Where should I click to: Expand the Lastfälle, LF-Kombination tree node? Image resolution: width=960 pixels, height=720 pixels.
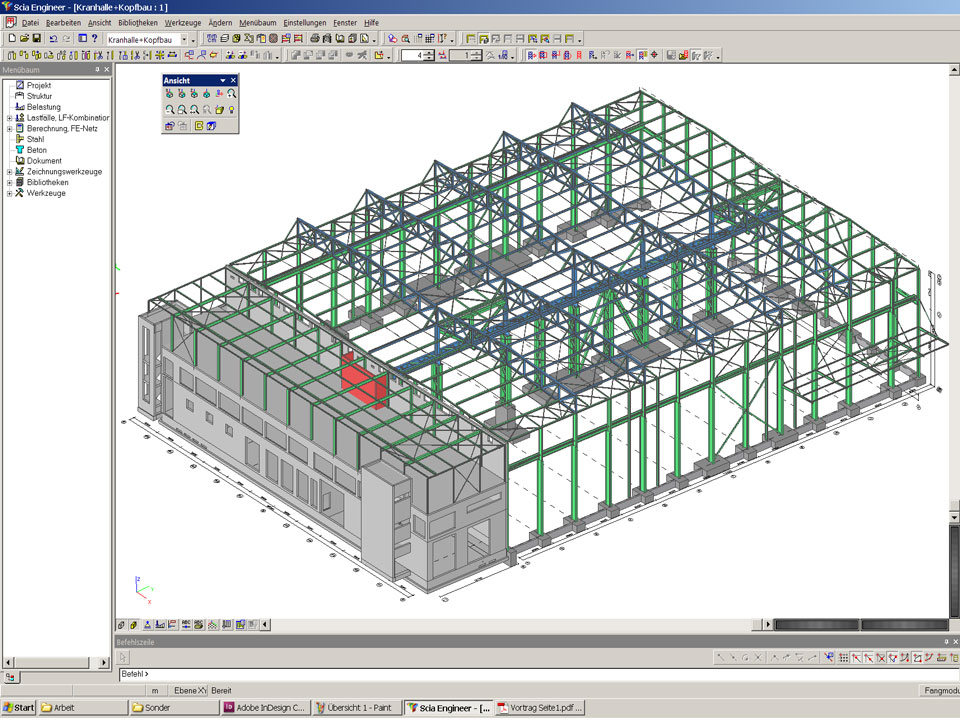pyautogui.click(x=9, y=118)
